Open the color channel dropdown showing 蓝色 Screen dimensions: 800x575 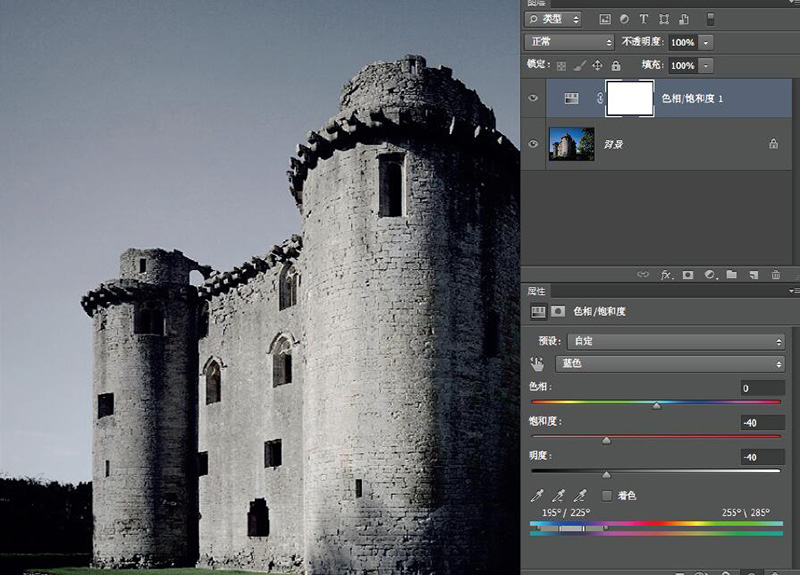click(x=669, y=364)
